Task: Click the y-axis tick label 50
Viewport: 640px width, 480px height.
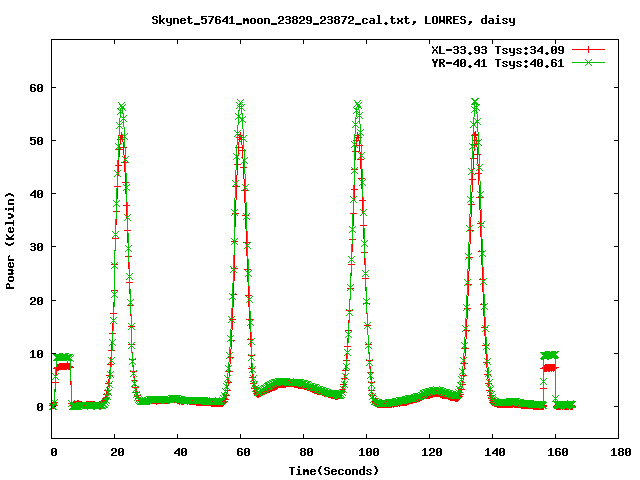Action: click(x=36, y=141)
